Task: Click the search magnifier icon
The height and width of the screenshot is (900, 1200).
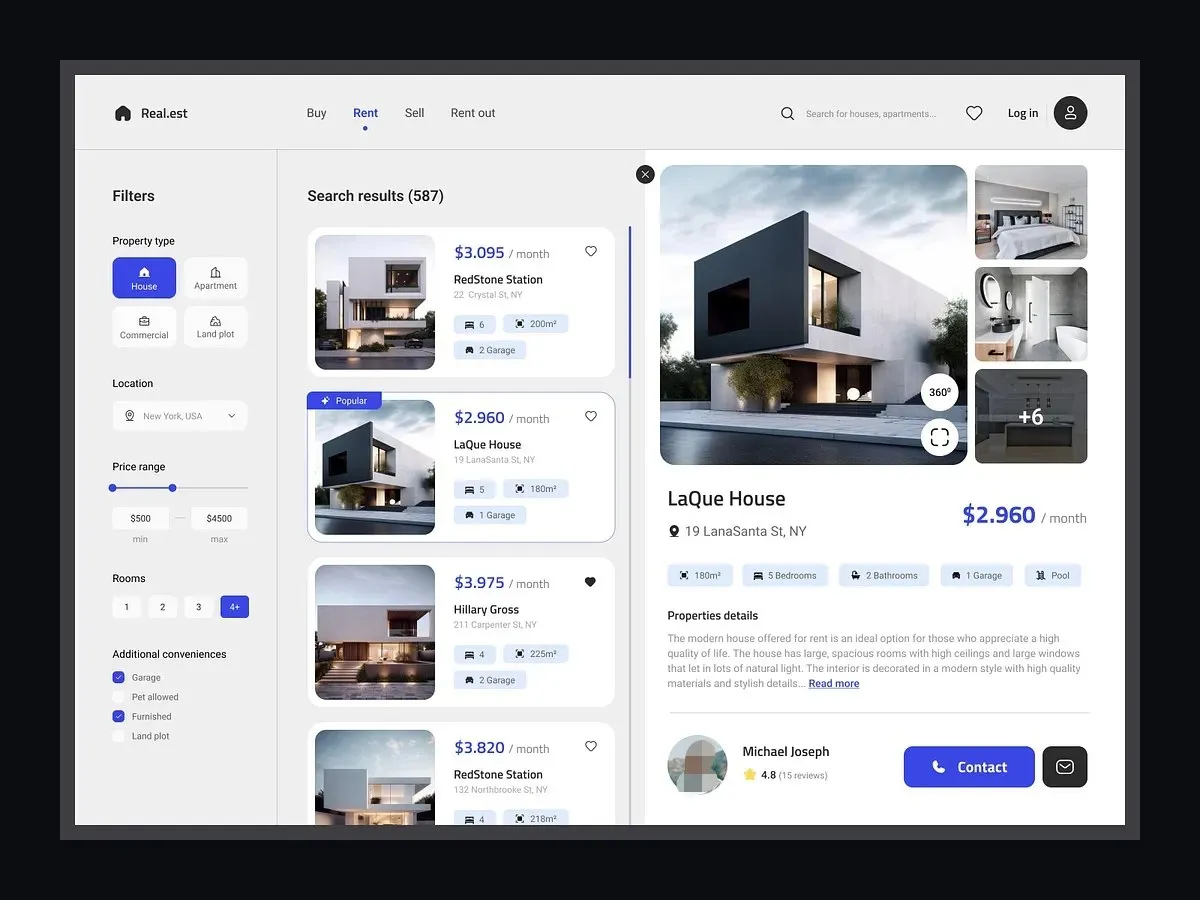Action: coord(787,114)
